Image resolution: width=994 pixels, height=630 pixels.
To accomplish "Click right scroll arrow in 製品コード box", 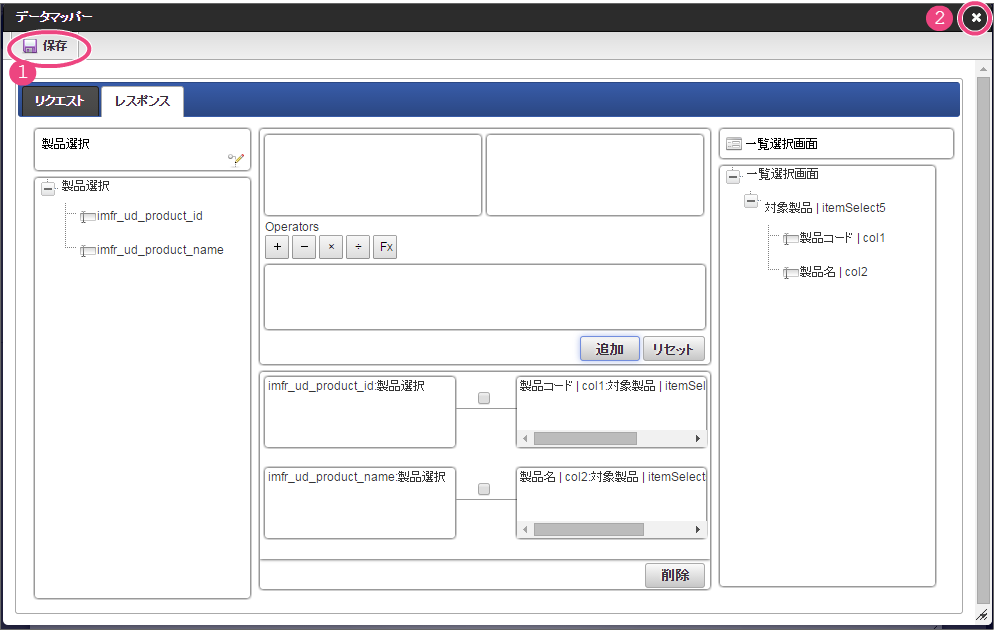I will [x=697, y=439].
